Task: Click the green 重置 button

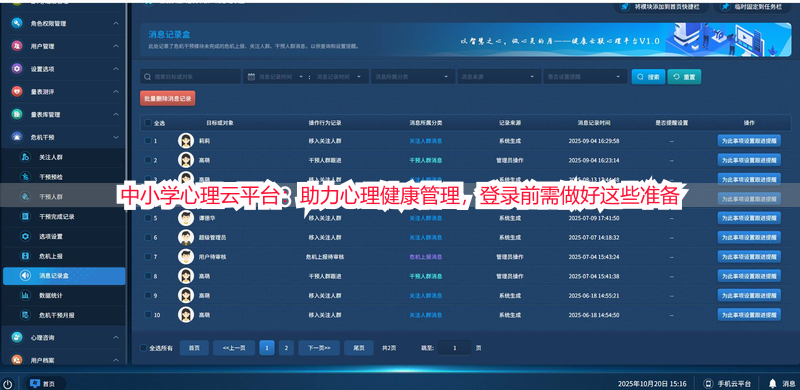Action: [x=684, y=77]
